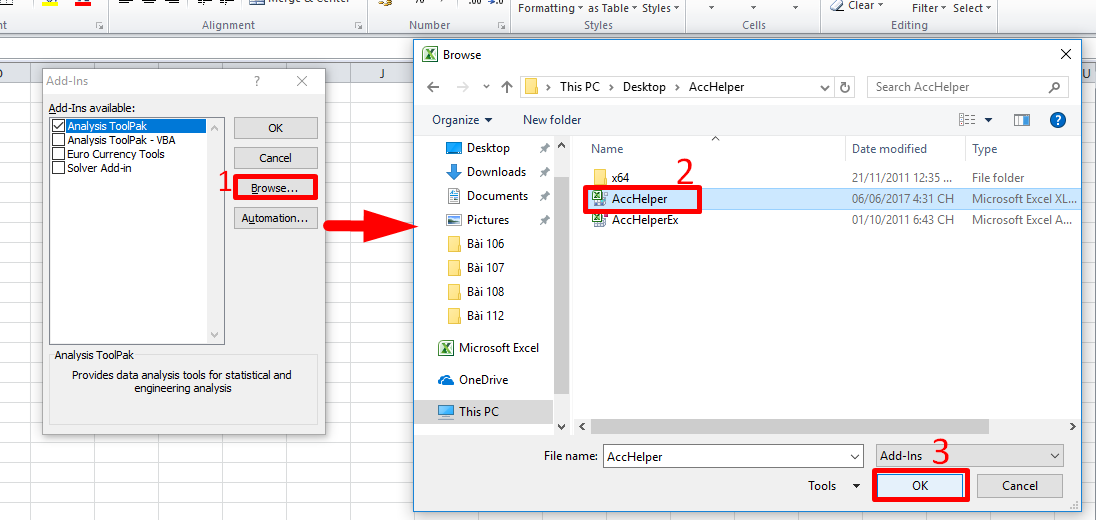Expand the address bar history dropdown
1096x520 pixels.
pos(825,87)
